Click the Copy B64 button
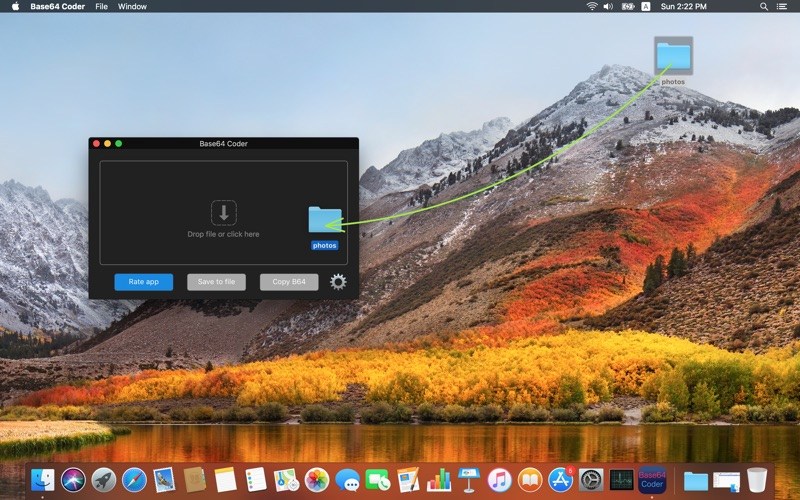800x500 pixels. pyautogui.click(x=289, y=282)
